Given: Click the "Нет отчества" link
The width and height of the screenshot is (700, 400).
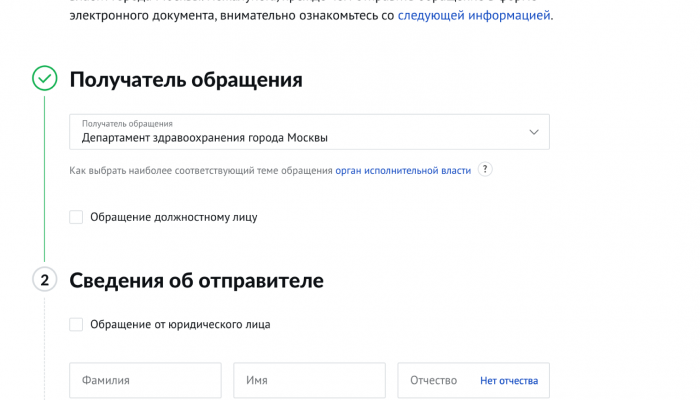Looking at the screenshot, I should click(509, 381).
